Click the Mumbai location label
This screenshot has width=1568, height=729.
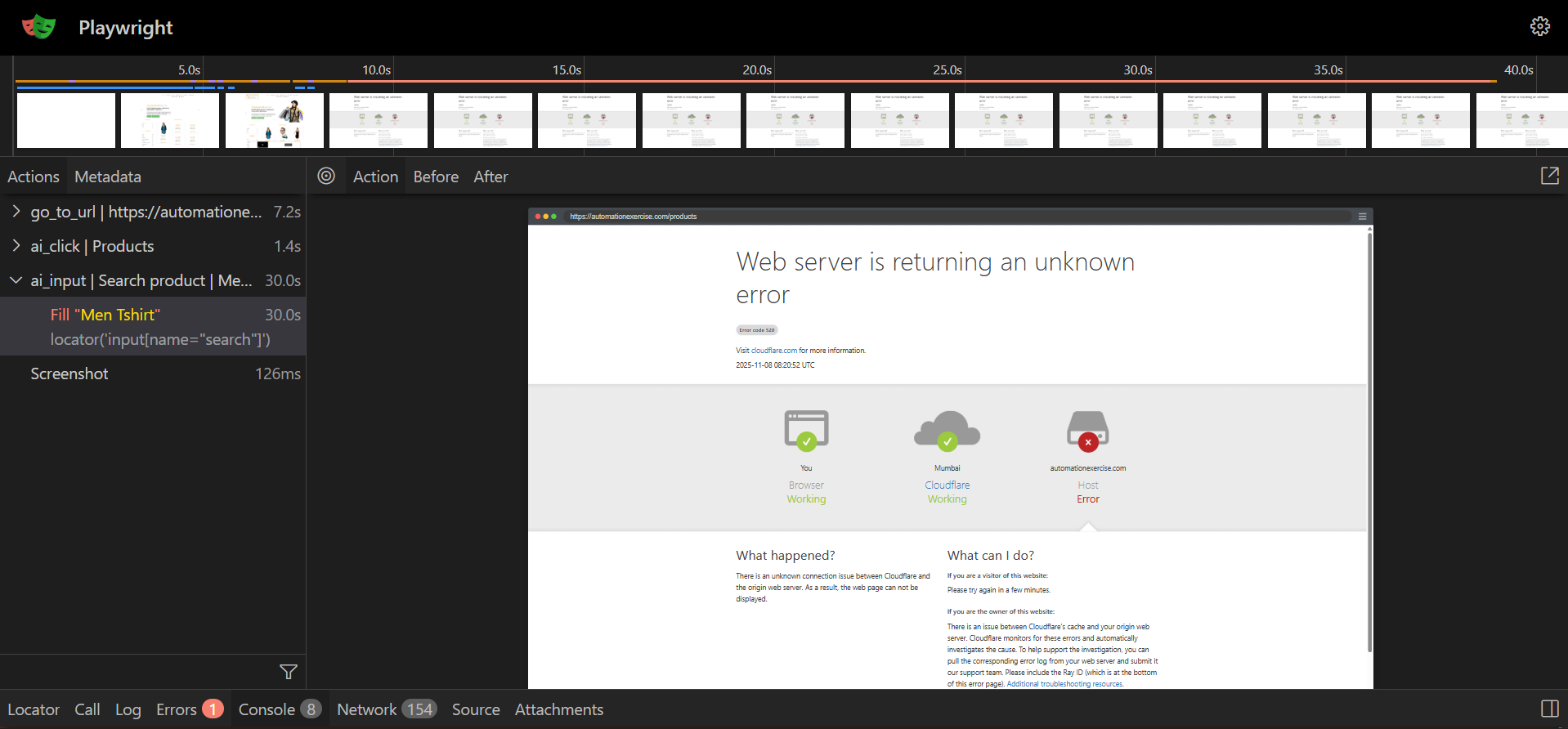(x=947, y=468)
